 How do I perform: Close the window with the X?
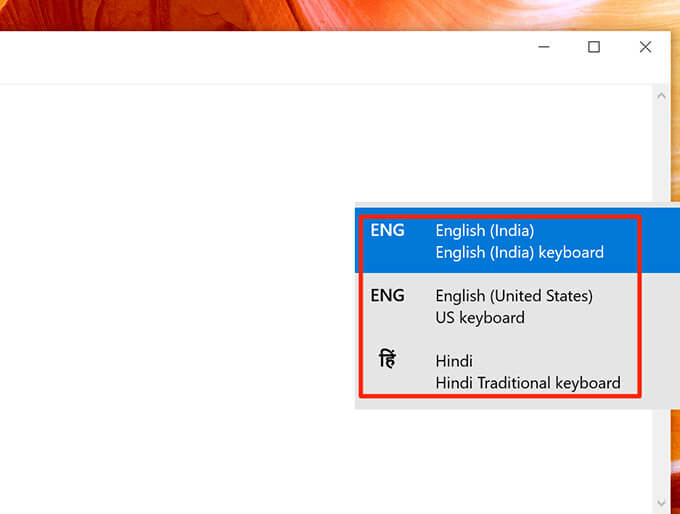[645, 47]
